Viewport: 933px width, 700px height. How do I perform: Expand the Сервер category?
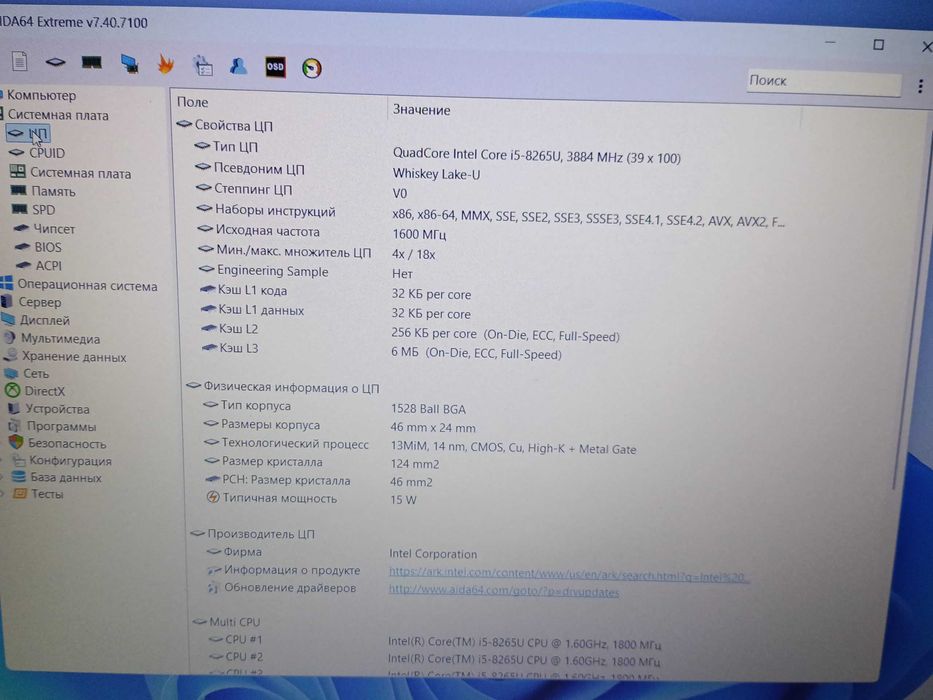click(40, 302)
